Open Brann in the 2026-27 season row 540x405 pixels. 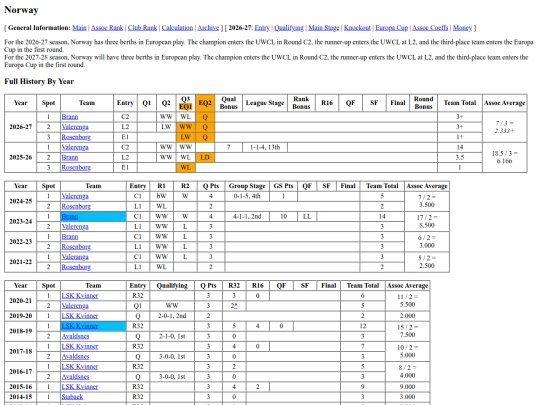click(70, 117)
